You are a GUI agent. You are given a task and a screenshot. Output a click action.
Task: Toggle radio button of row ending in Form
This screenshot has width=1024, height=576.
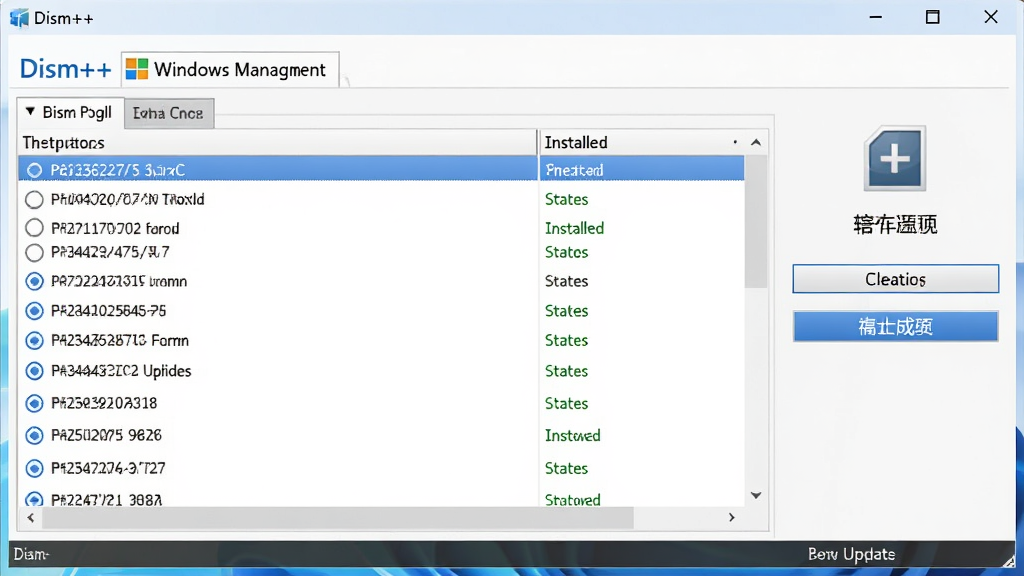(34, 340)
